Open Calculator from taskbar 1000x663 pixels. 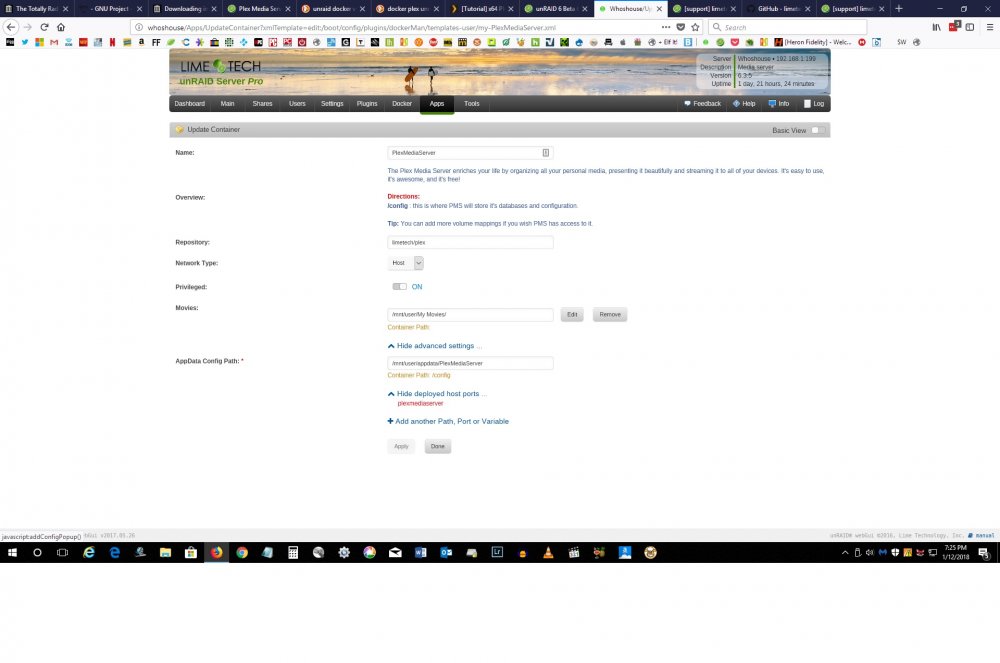coord(293,553)
